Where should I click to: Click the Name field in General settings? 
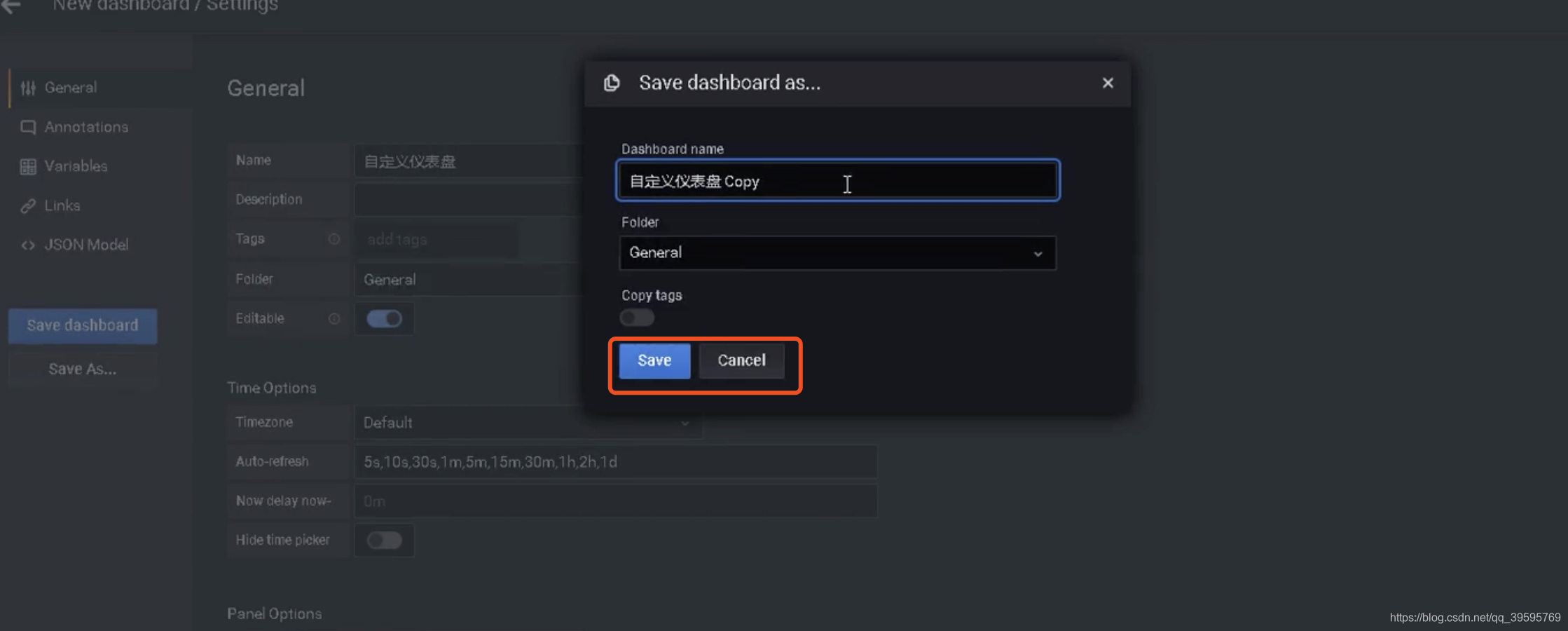(x=469, y=161)
